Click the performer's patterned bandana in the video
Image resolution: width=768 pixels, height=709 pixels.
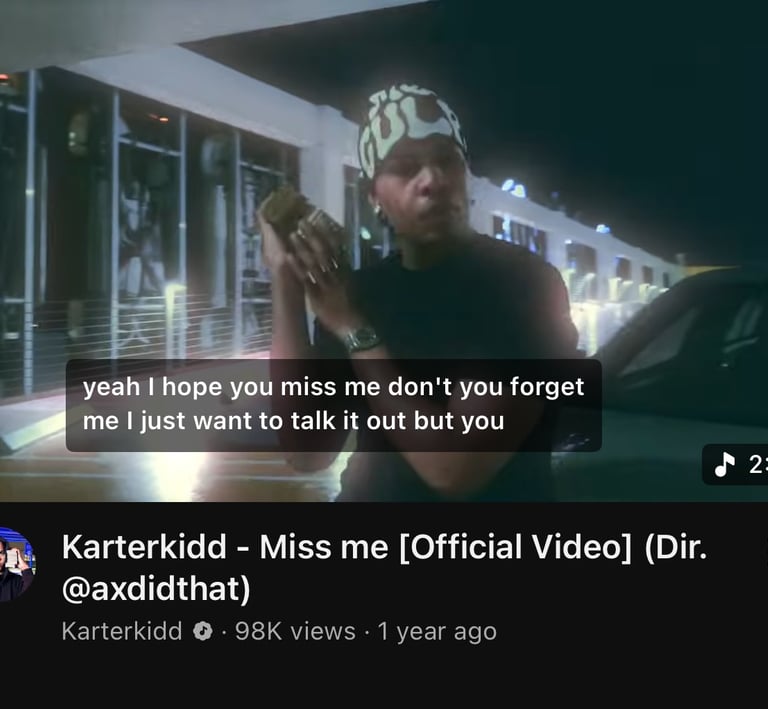click(411, 128)
